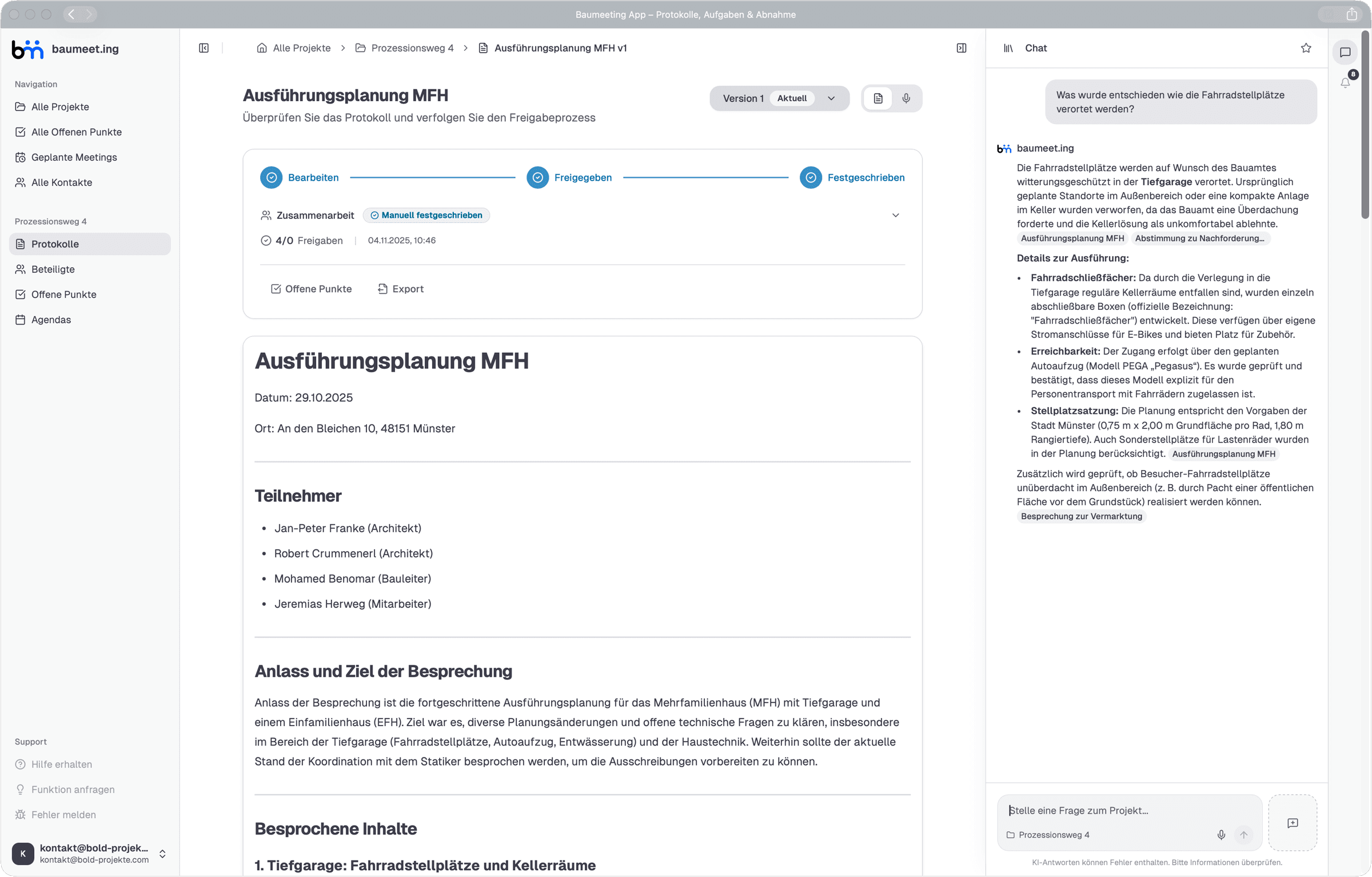Viewport: 1372px width, 877px height.
Task: Close the Chat side panel
Action: pos(962,48)
